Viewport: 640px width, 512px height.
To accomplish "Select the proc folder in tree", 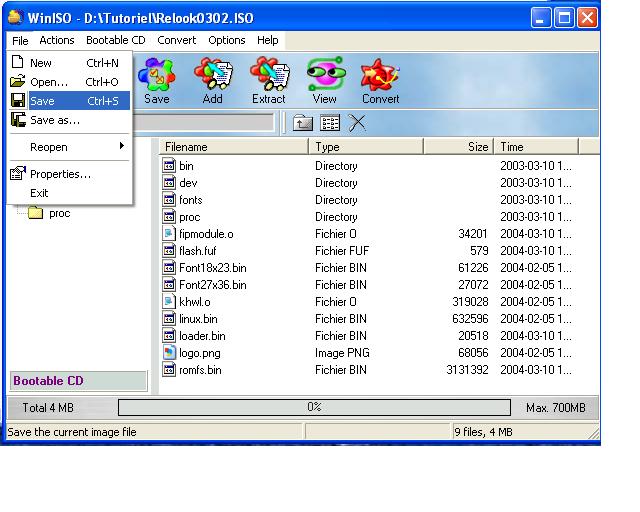I will pyautogui.click(x=60, y=213).
